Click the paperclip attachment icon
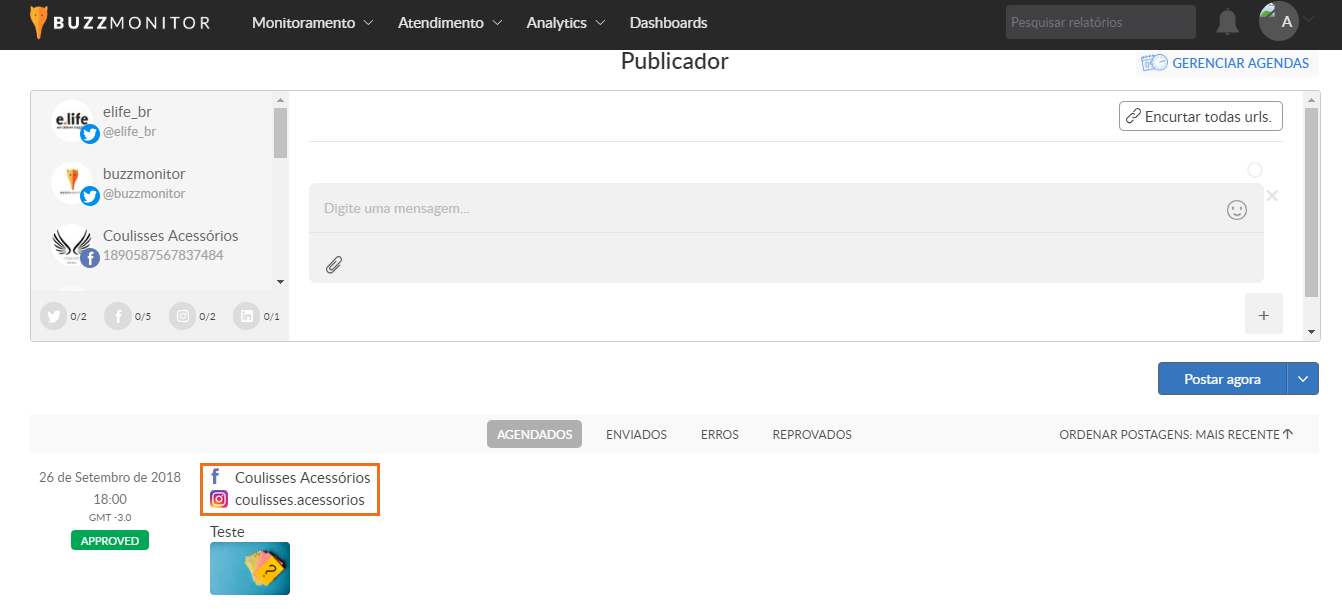The image size is (1342, 609). (x=334, y=265)
